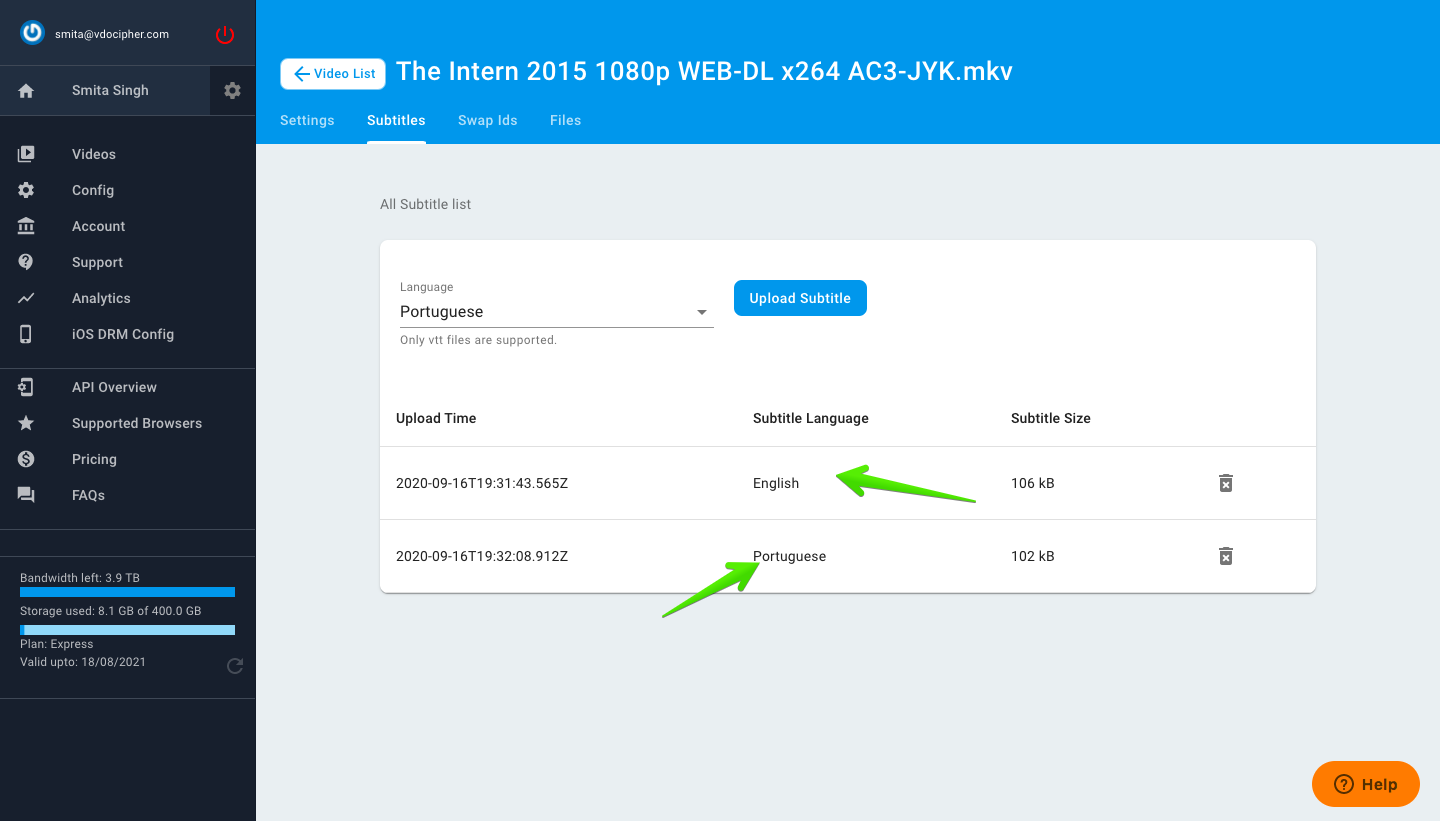This screenshot has height=821, width=1440.
Task: Click the refresh icon near plan validity
Action: 235,666
